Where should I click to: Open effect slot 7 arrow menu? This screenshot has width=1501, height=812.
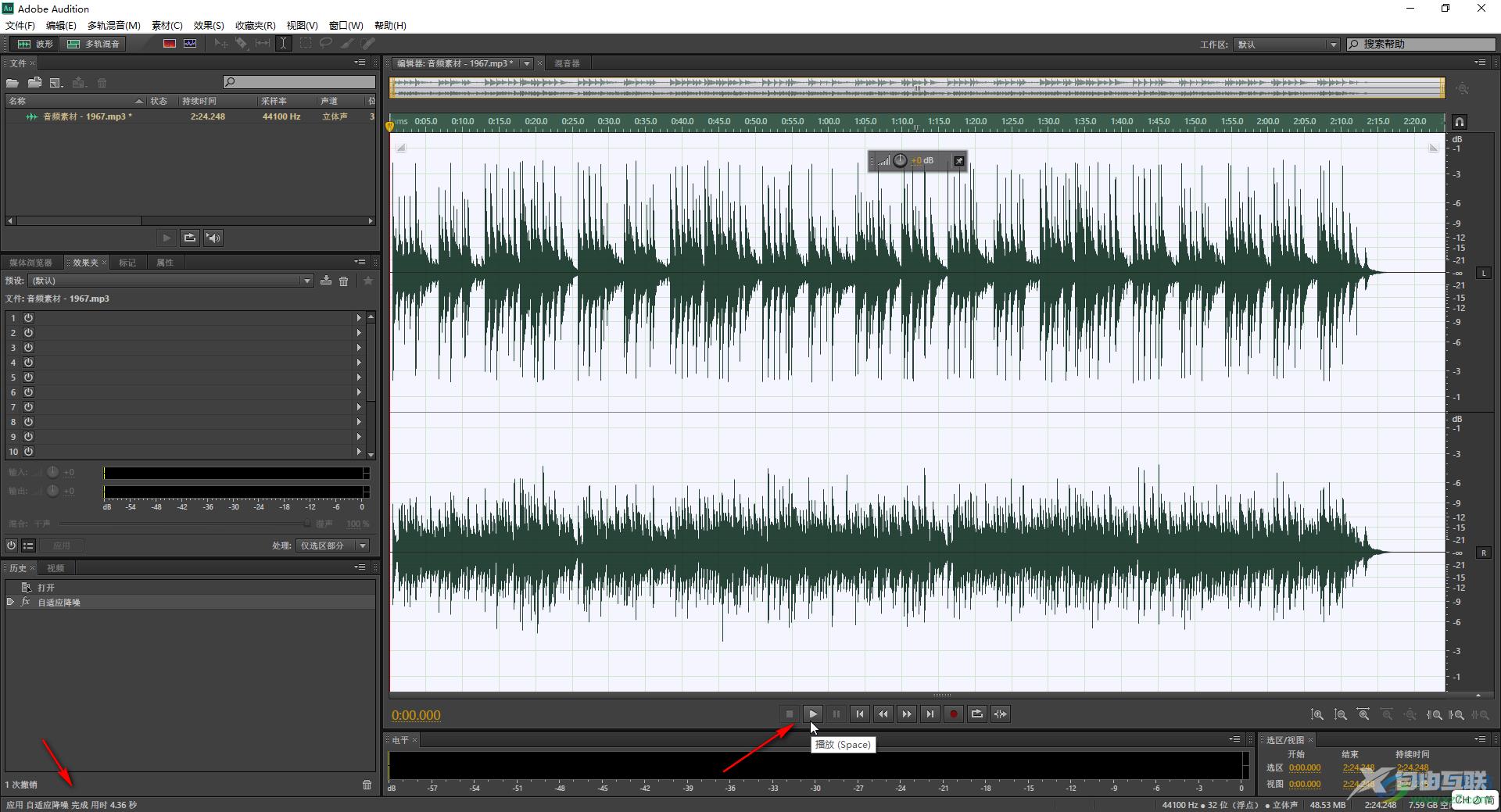point(359,407)
